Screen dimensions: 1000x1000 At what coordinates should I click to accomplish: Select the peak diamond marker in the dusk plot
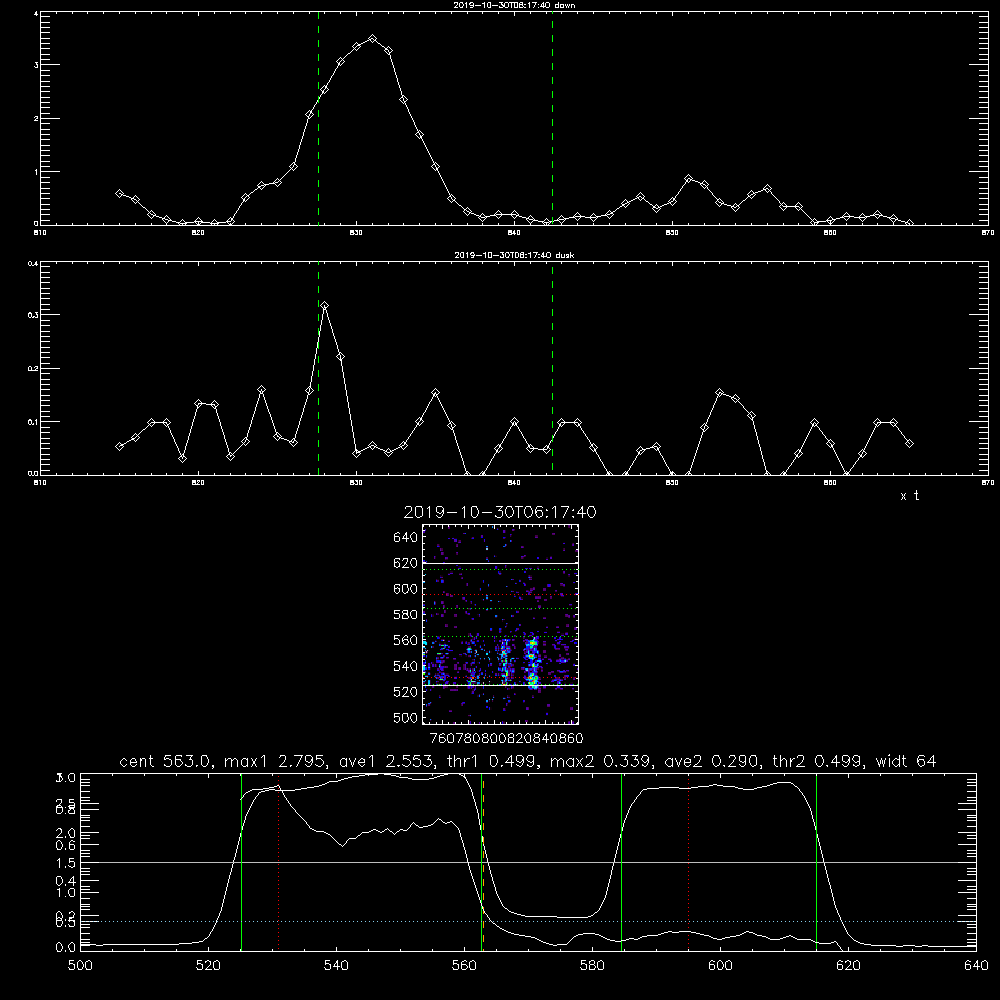tap(325, 306)
